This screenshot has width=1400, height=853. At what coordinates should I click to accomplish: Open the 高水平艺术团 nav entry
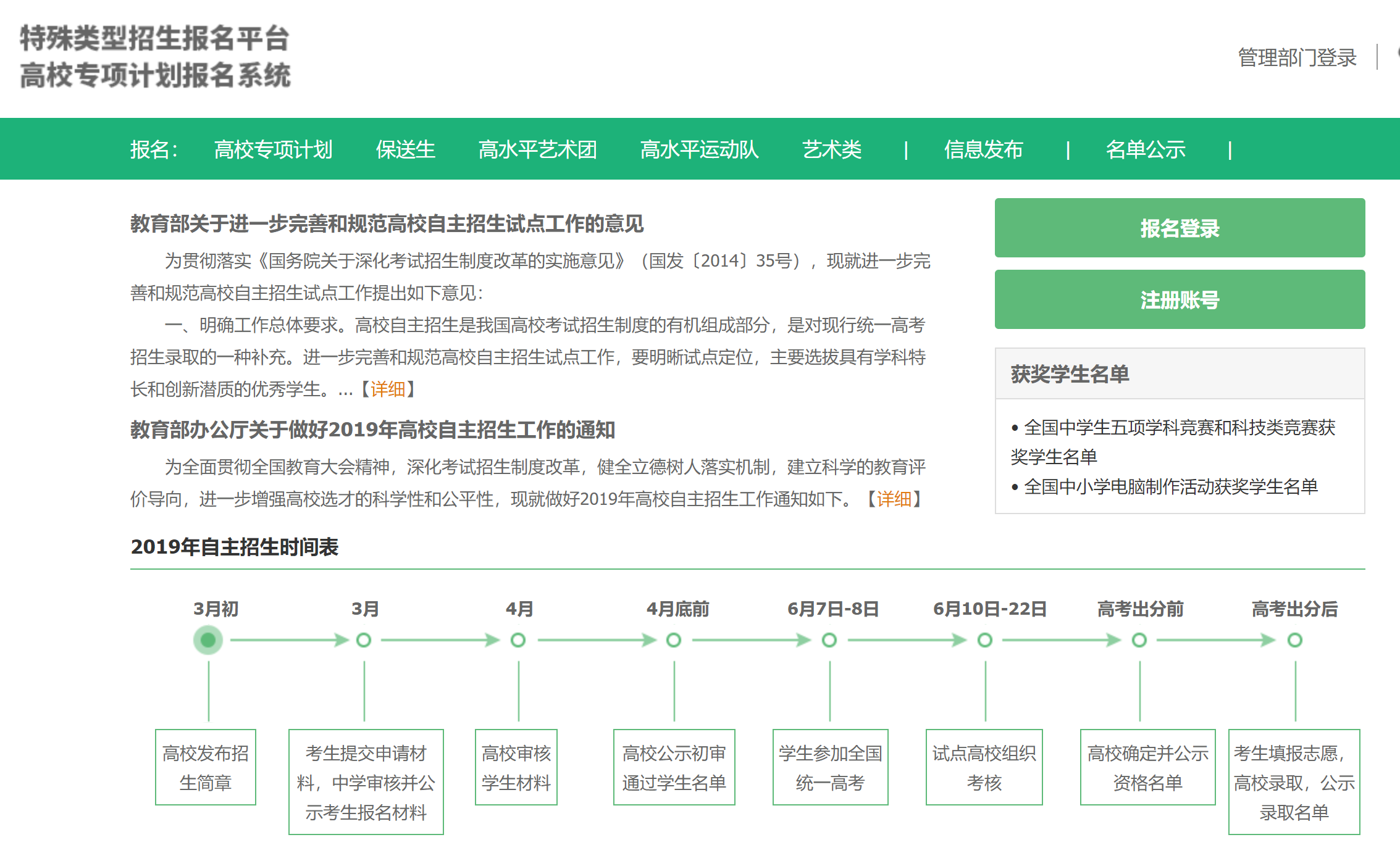click(x=537, y=149)
